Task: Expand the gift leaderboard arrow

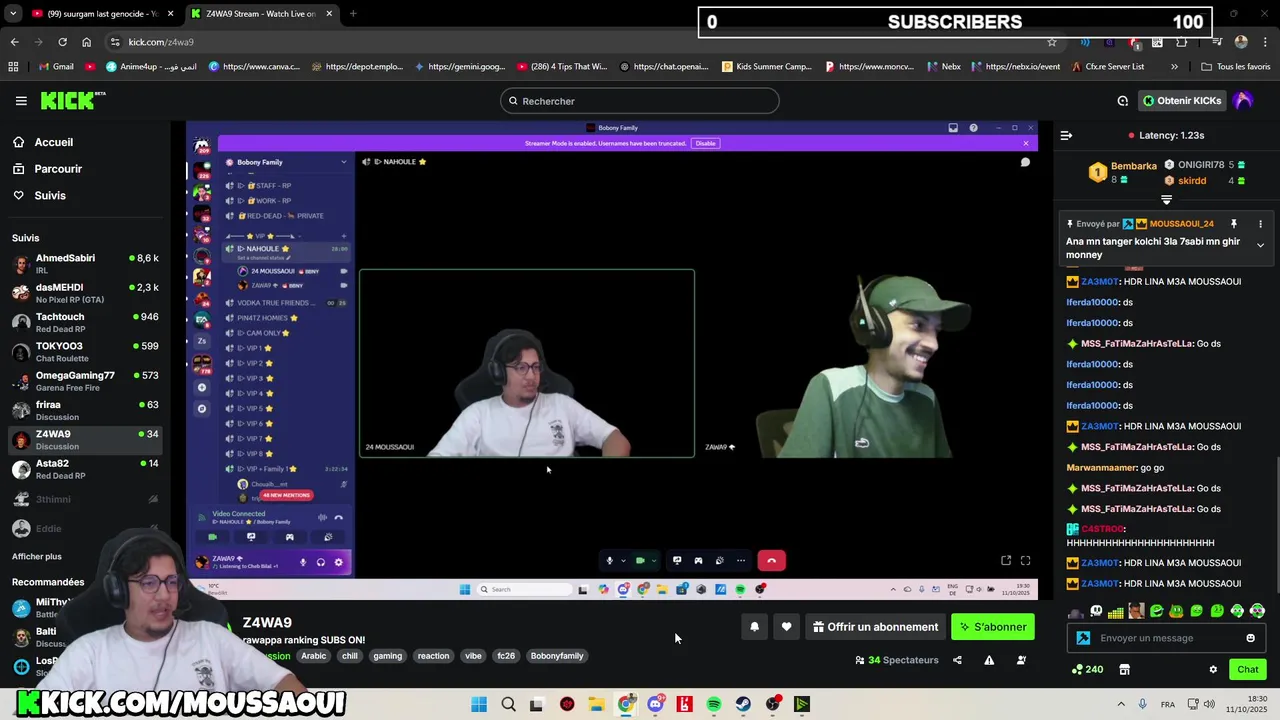Action: point(1166,200)
